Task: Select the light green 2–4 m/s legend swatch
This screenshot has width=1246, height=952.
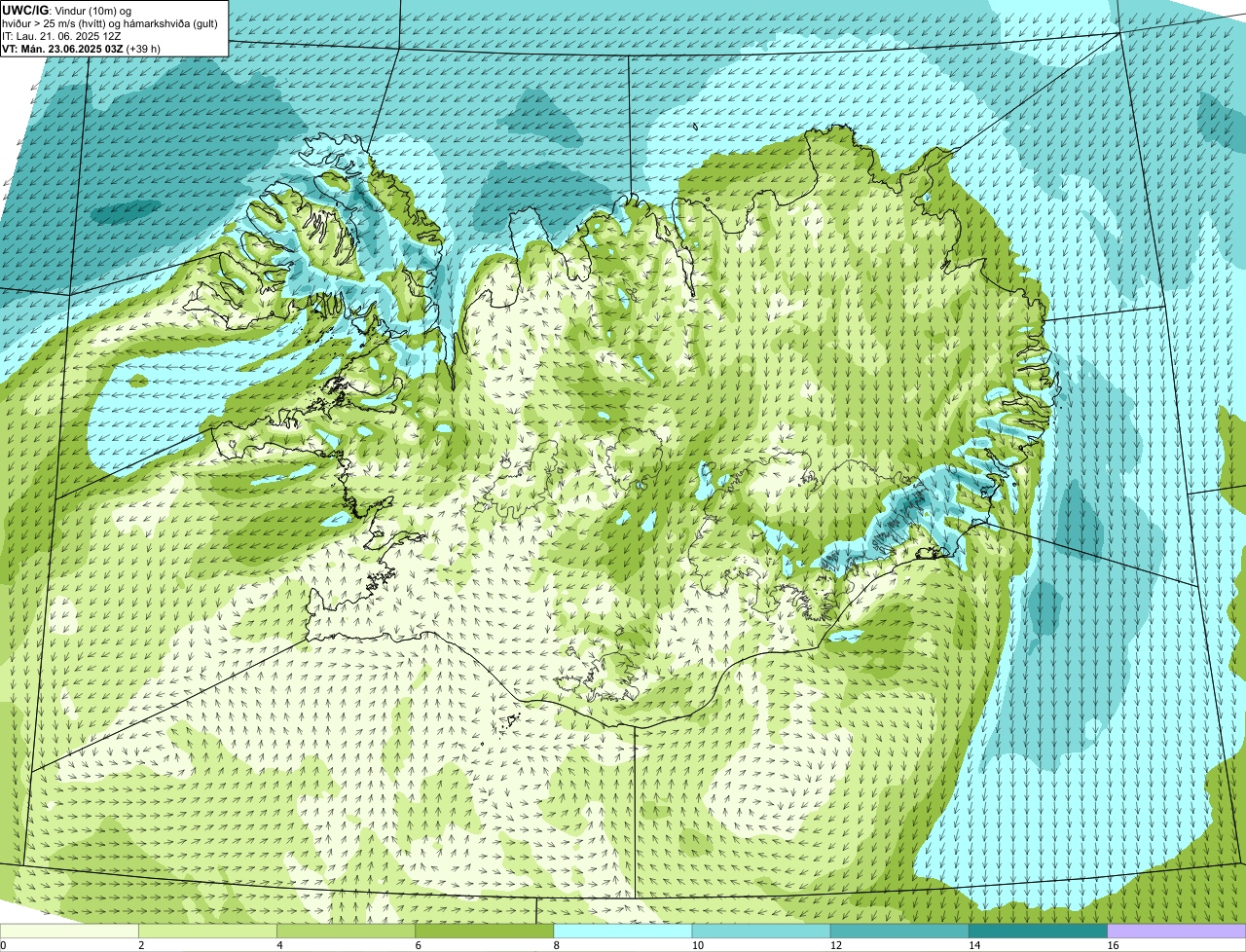Action: (208, 932)
